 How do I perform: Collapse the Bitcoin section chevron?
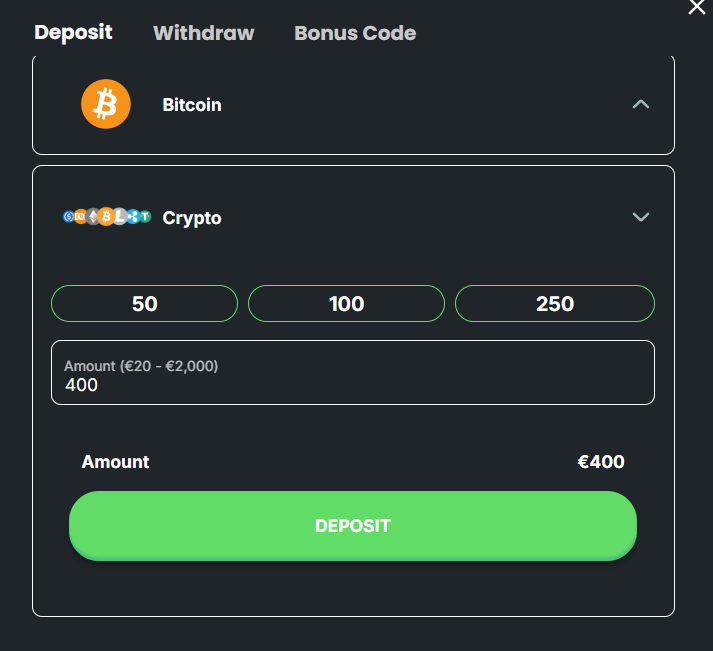point(641,104)
